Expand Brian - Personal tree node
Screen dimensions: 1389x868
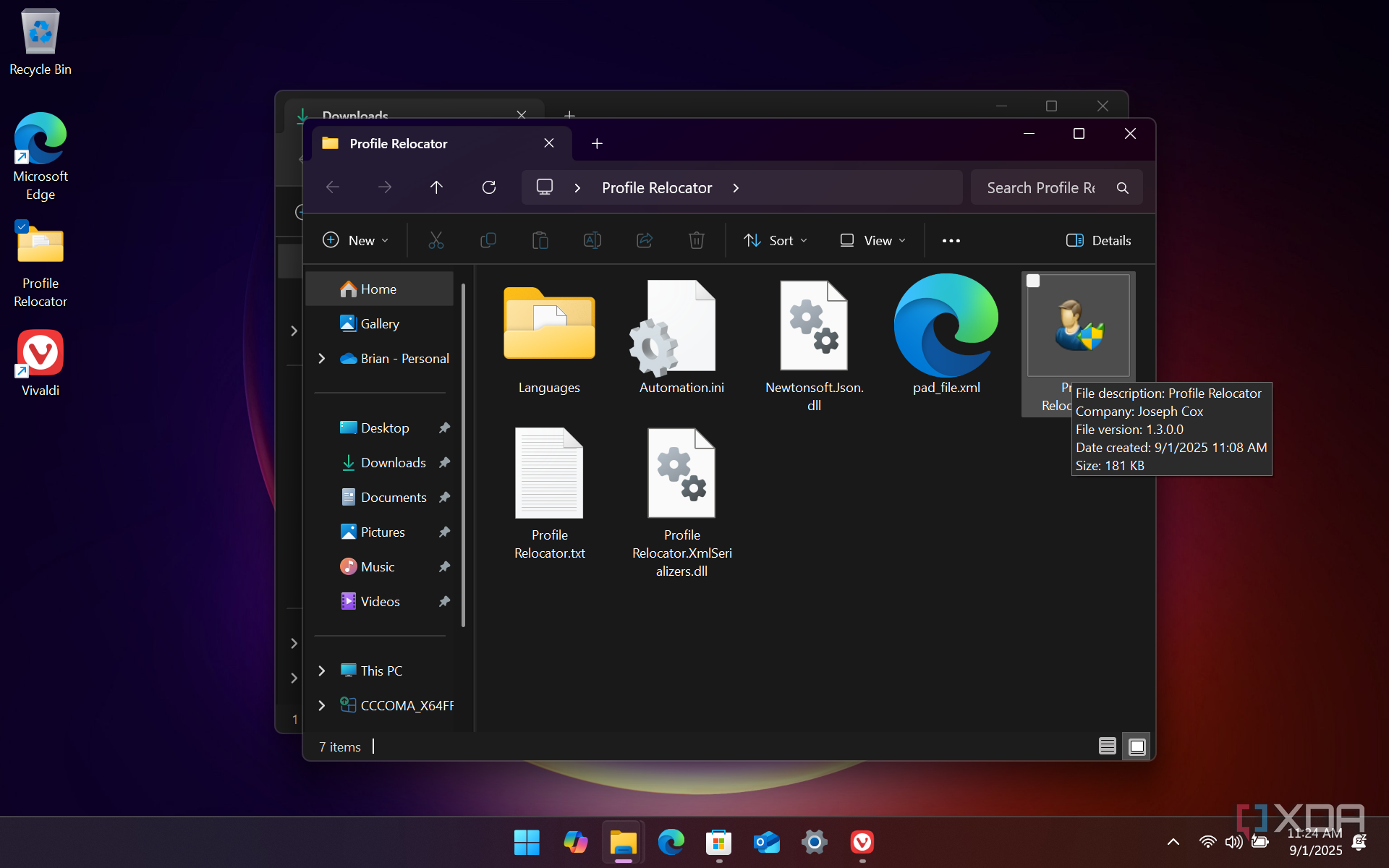322,359
